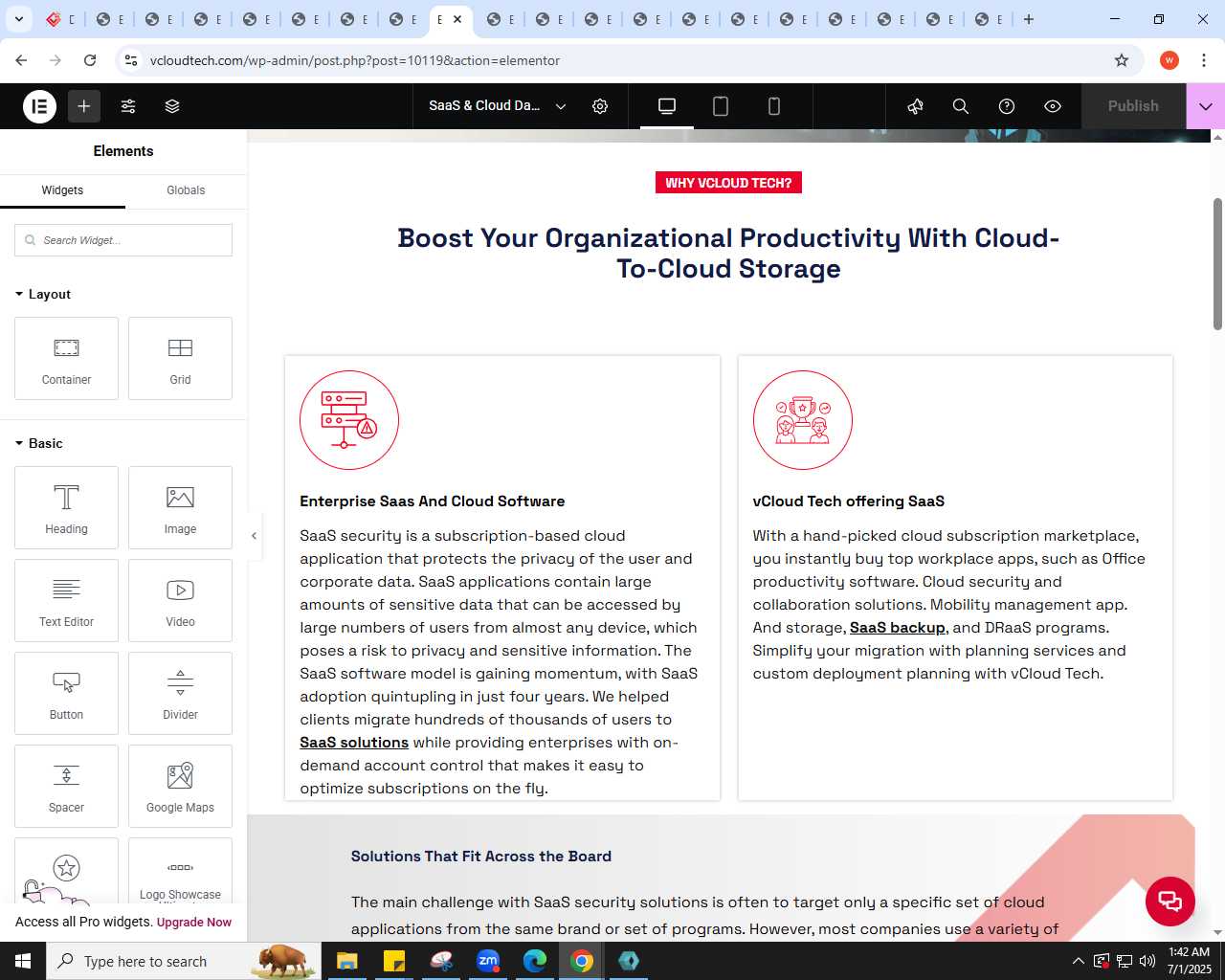Select the Divider widget
Viewport: 1225px width, 980px height.
[x=180, y=694]
